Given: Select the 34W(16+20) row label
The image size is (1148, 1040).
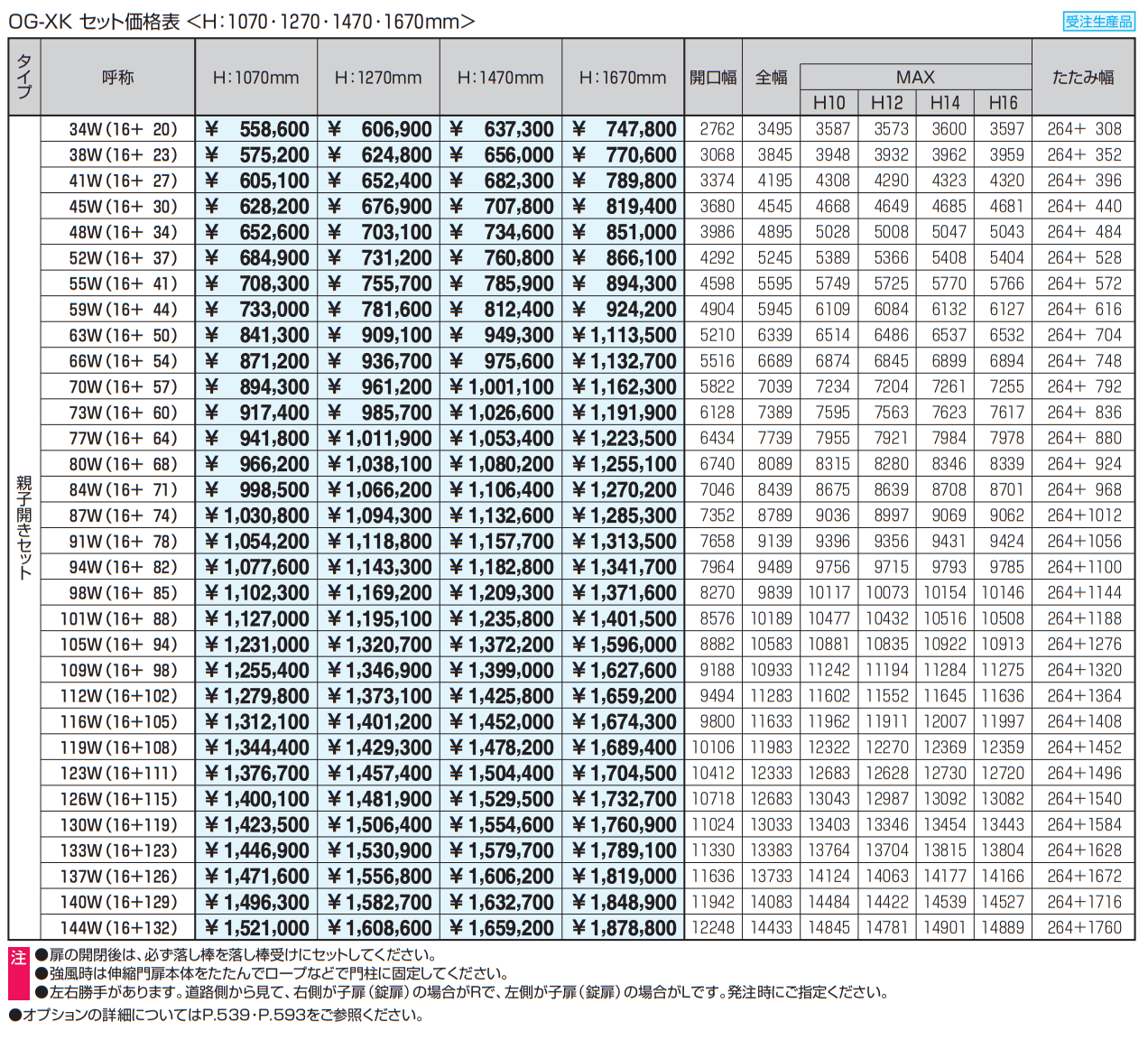Looking at the screenshot, I should tap(123, 129).
